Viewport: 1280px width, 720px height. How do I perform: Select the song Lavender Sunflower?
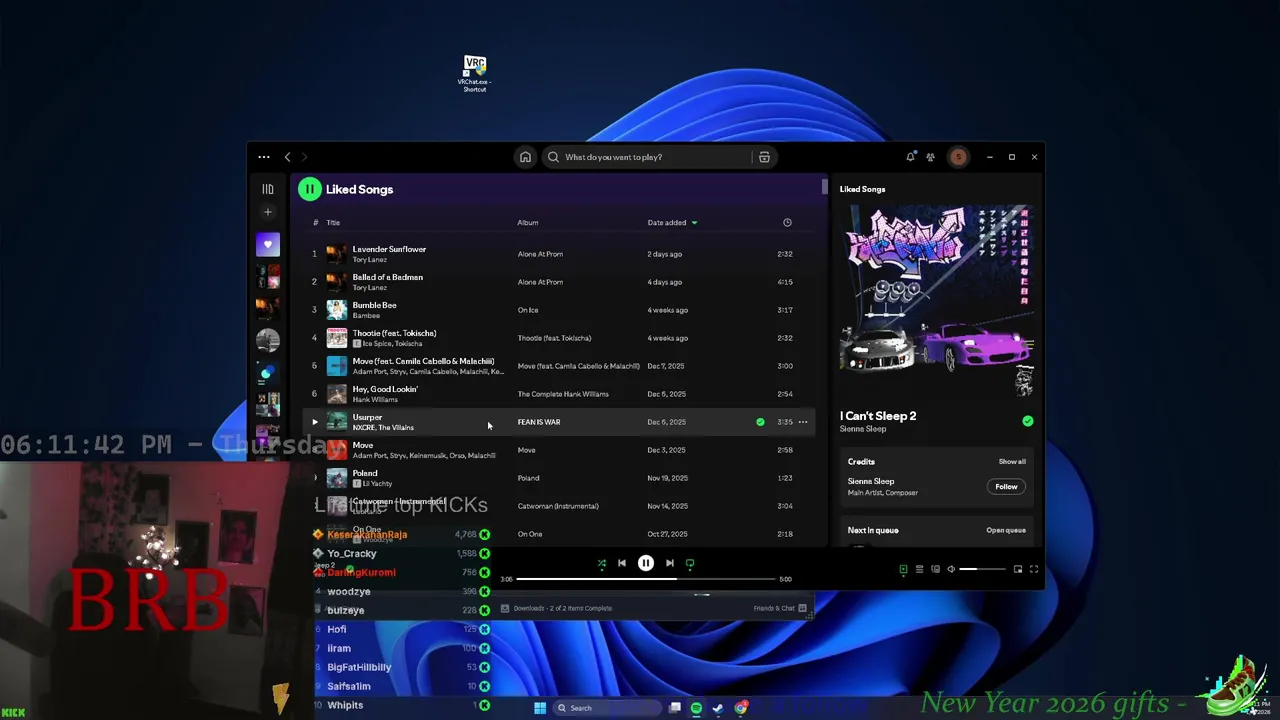click(389, 249)
